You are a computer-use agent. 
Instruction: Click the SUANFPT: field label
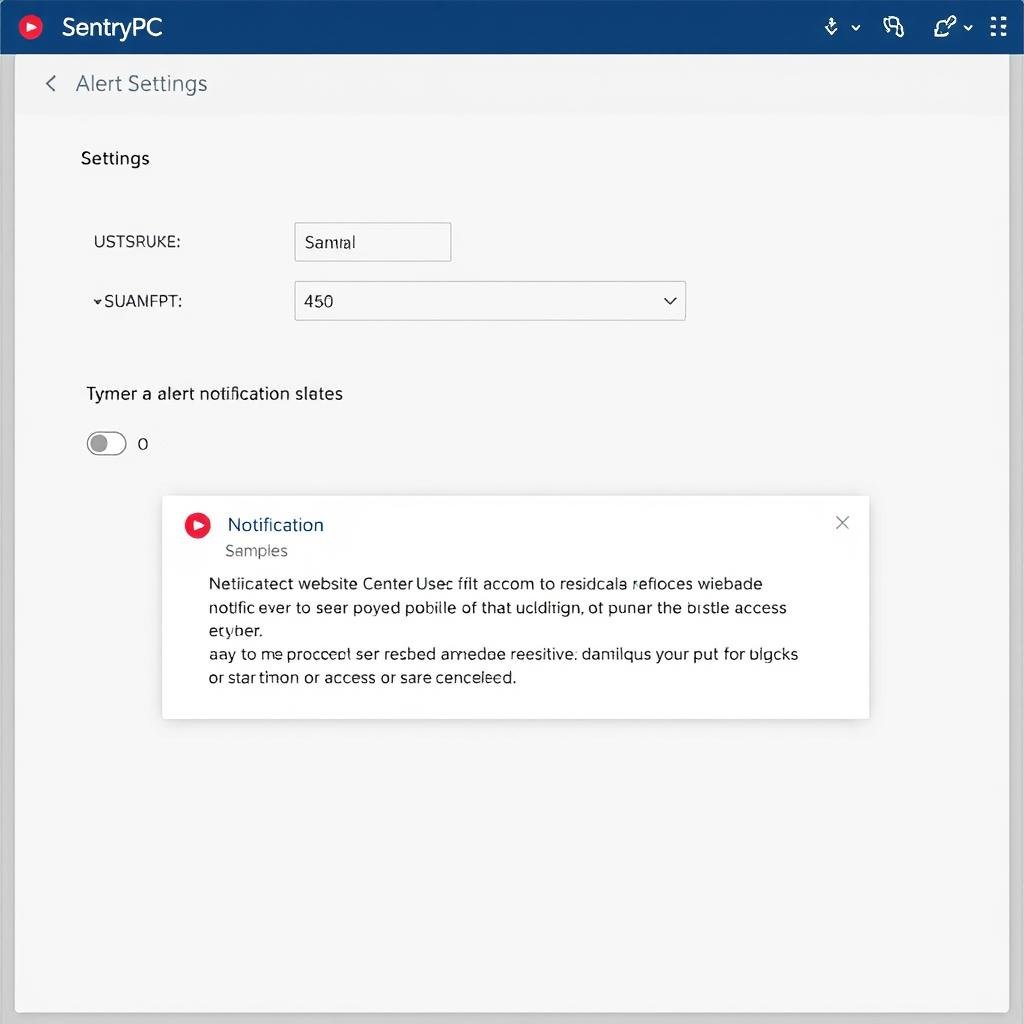[x=143, y=301]
